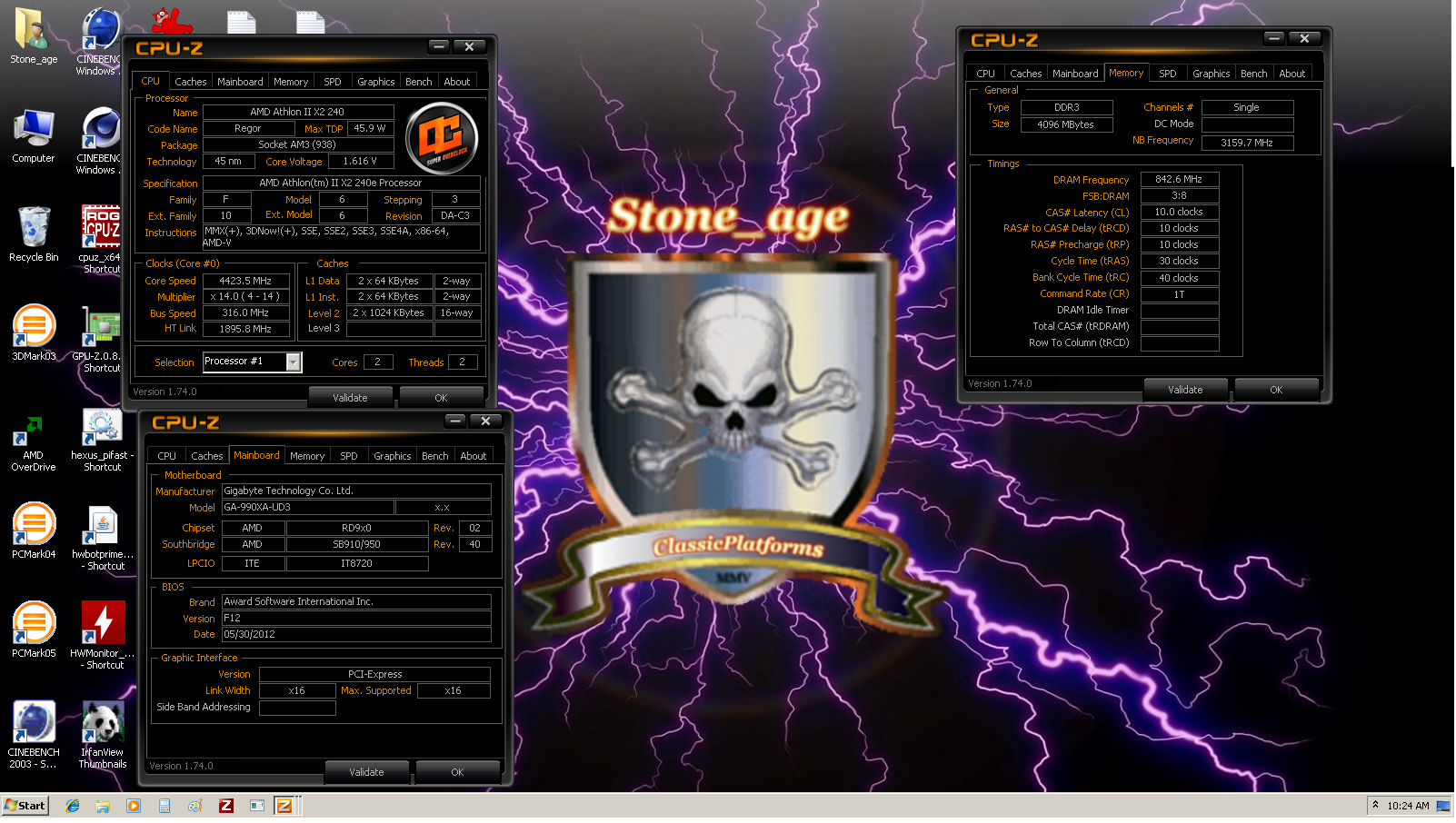The image size is (1456, 823).
Task: Open SPD tab in the Memory window
Action: tap(1168, 74)
